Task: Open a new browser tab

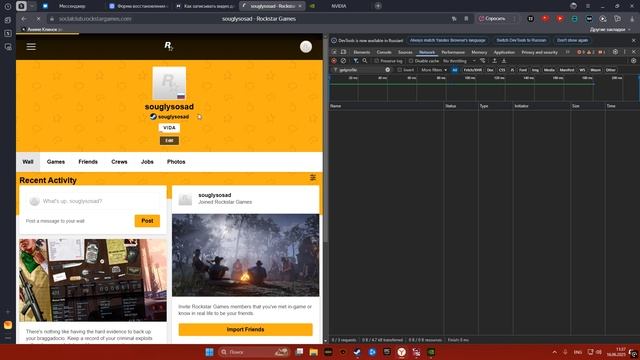Action: tap(378, 6)
